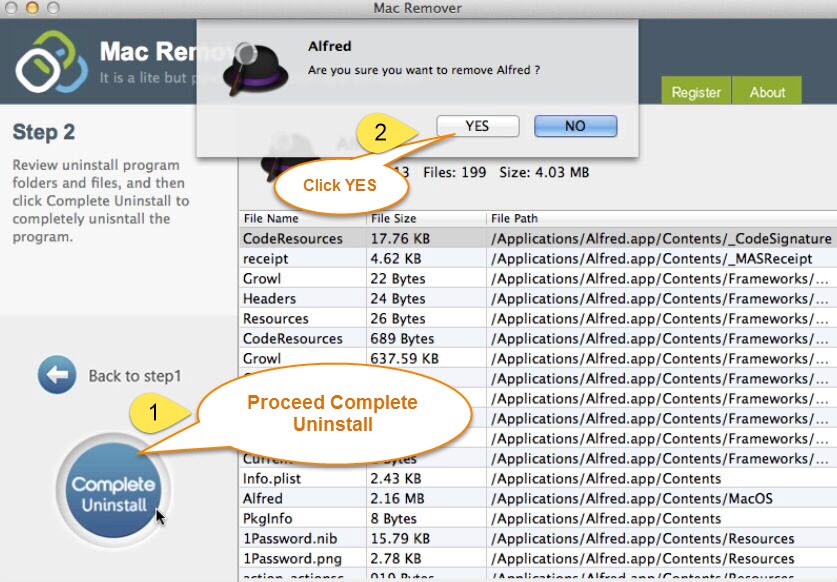Click the Files: 199 summary text
This screenshot has width=837, height=582.
[454, 172]
